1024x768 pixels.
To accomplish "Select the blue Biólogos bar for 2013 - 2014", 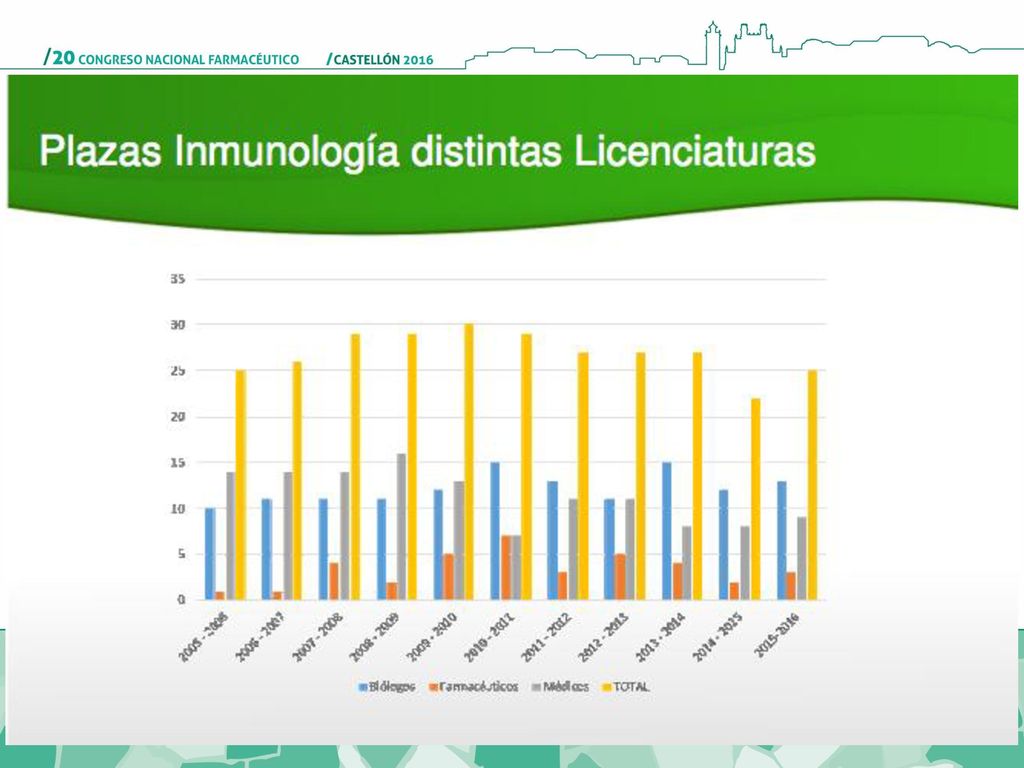I will [x=667, y=531].
